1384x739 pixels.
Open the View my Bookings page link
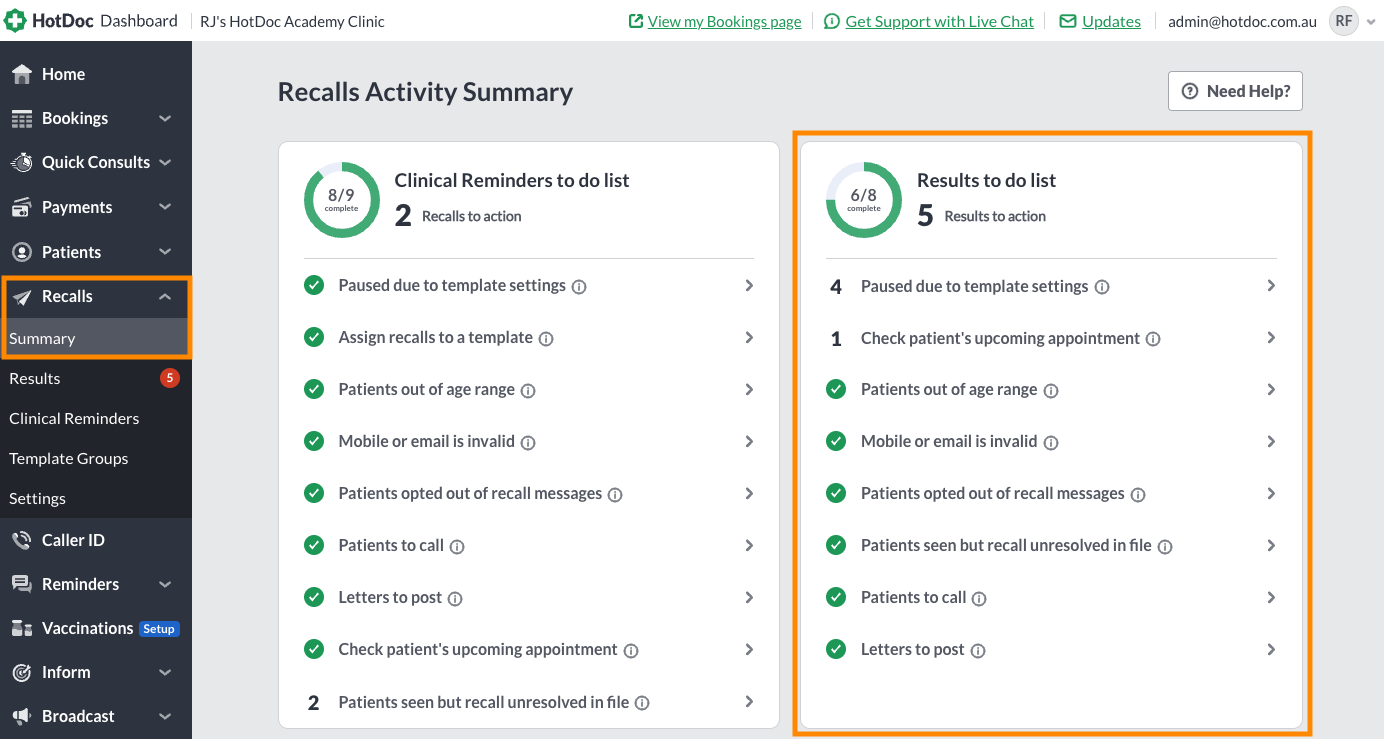click(x=724, y=21)
